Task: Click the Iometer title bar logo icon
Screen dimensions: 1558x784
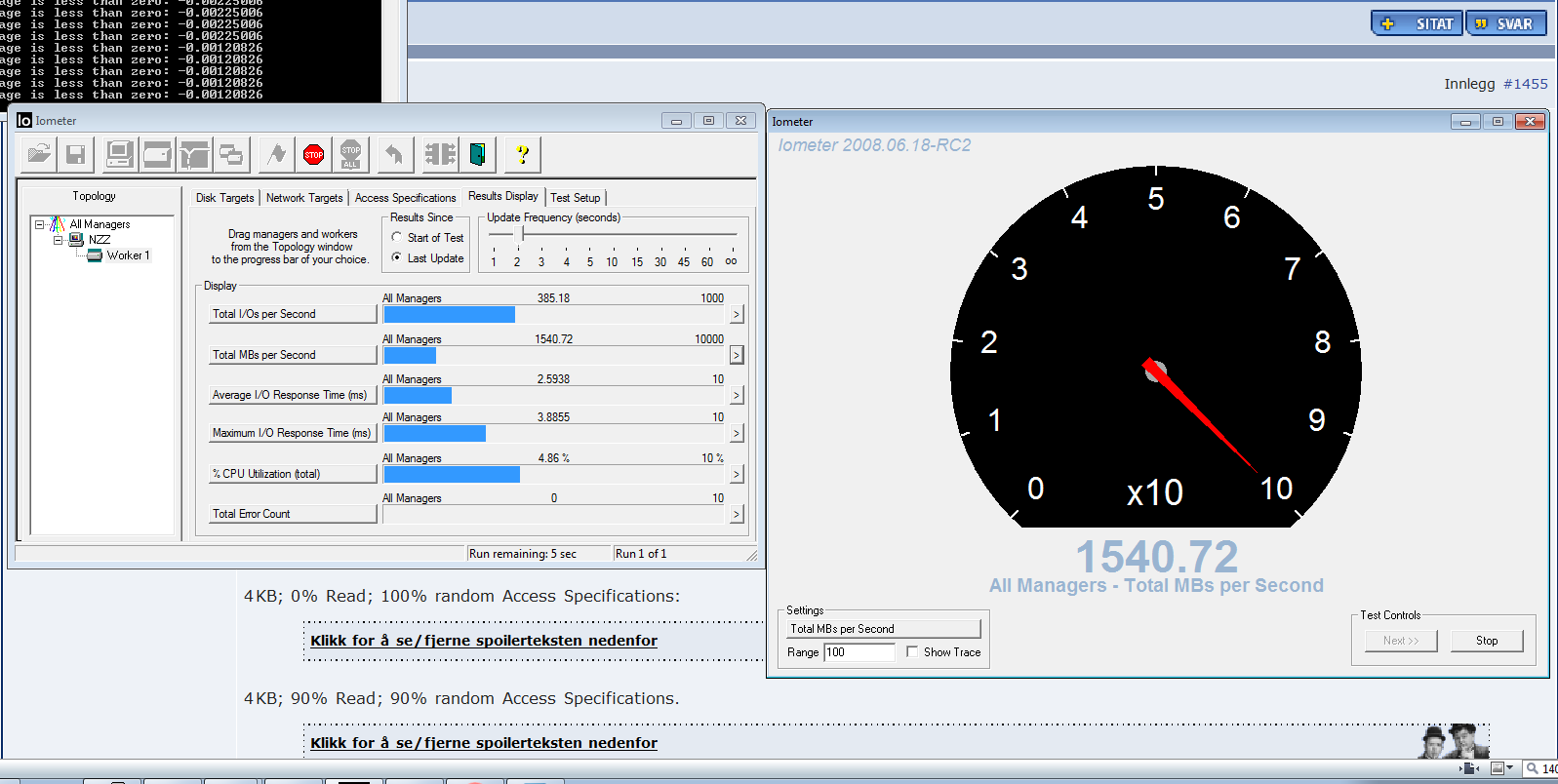Action: coord(24,120)
